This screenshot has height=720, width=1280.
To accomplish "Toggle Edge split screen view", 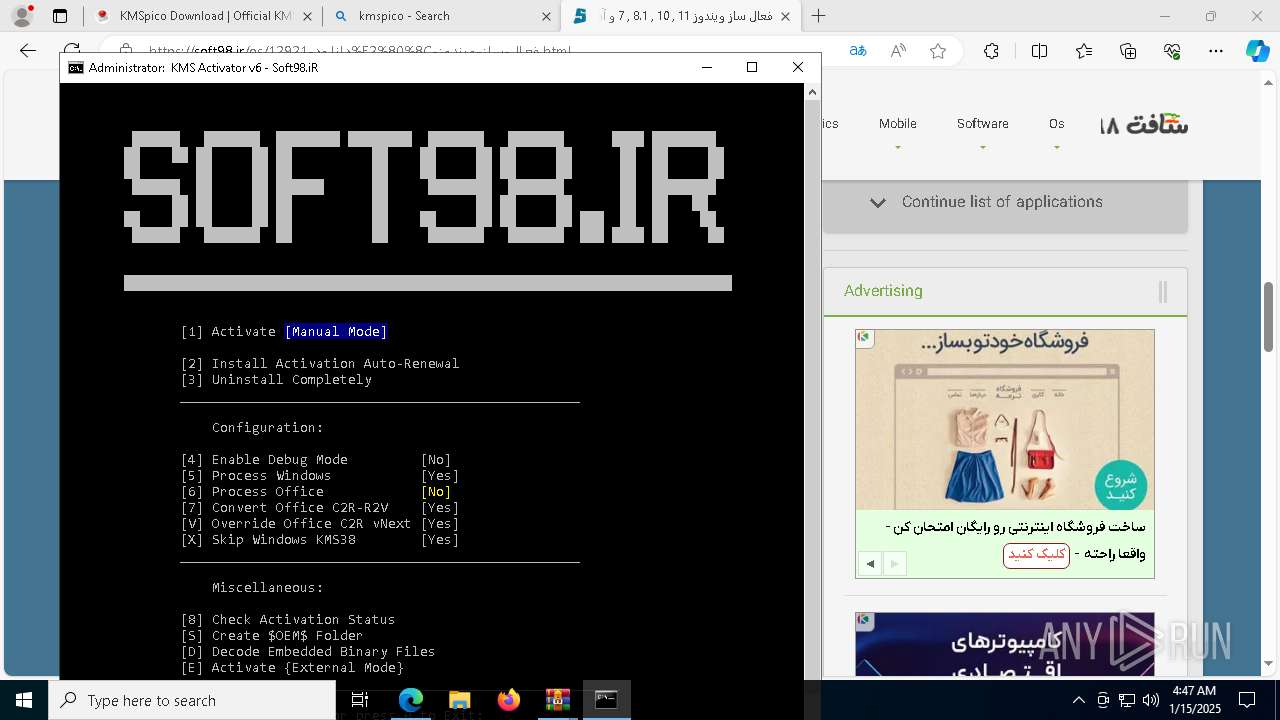I will 1039,51.
